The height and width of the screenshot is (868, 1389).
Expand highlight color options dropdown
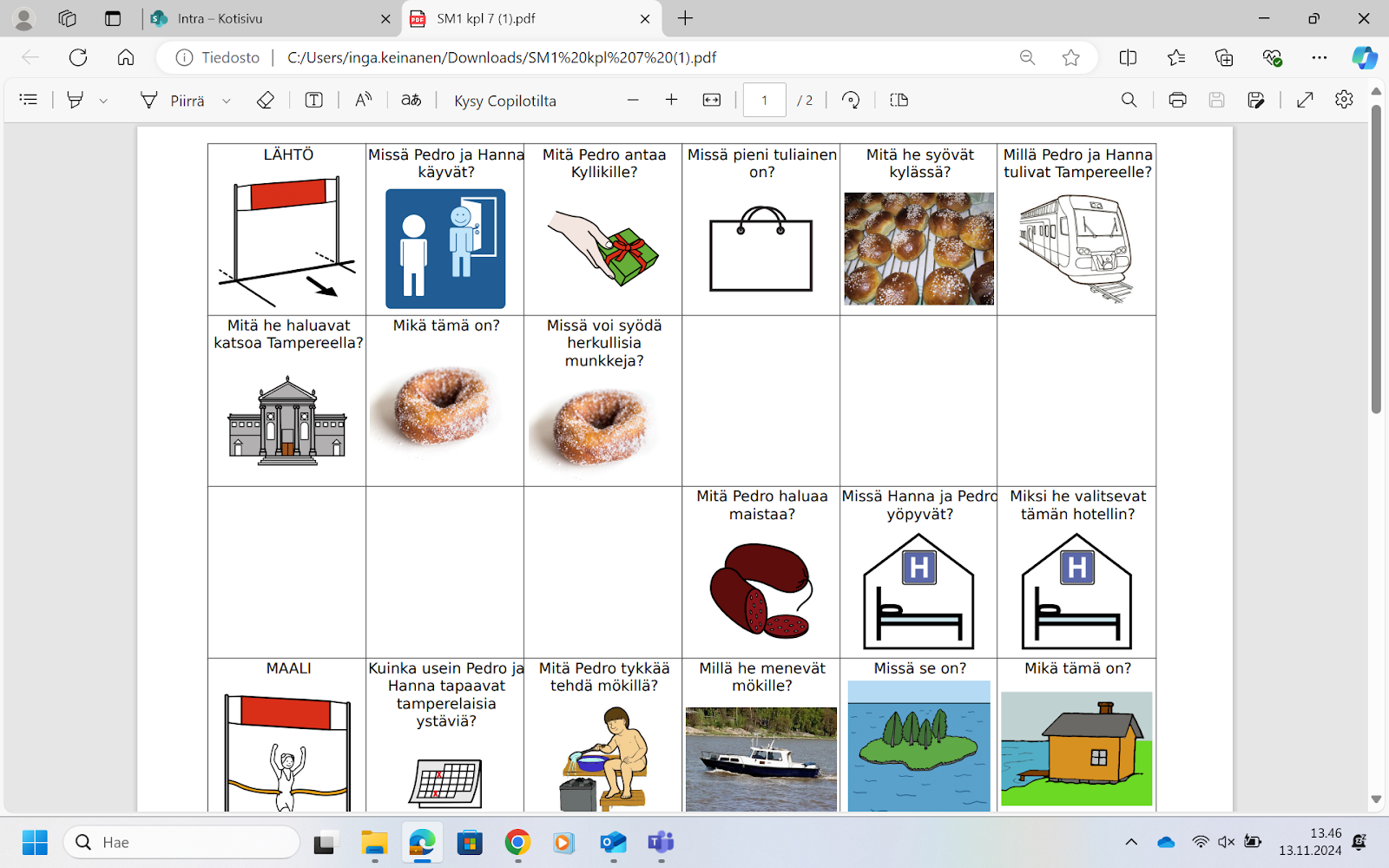103,101
